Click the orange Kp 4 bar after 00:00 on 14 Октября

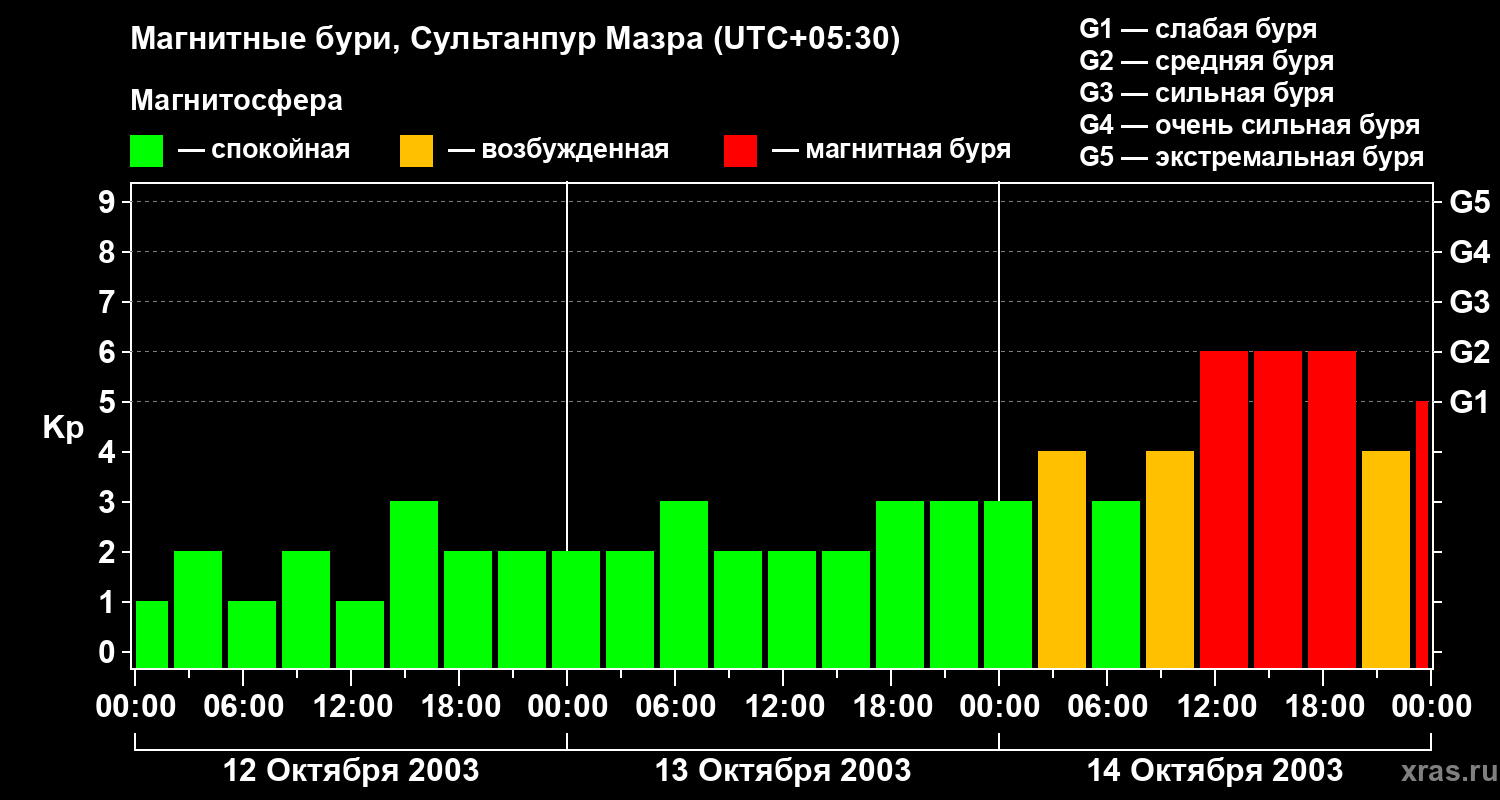pyautogui.click(x=1062, y=559)
